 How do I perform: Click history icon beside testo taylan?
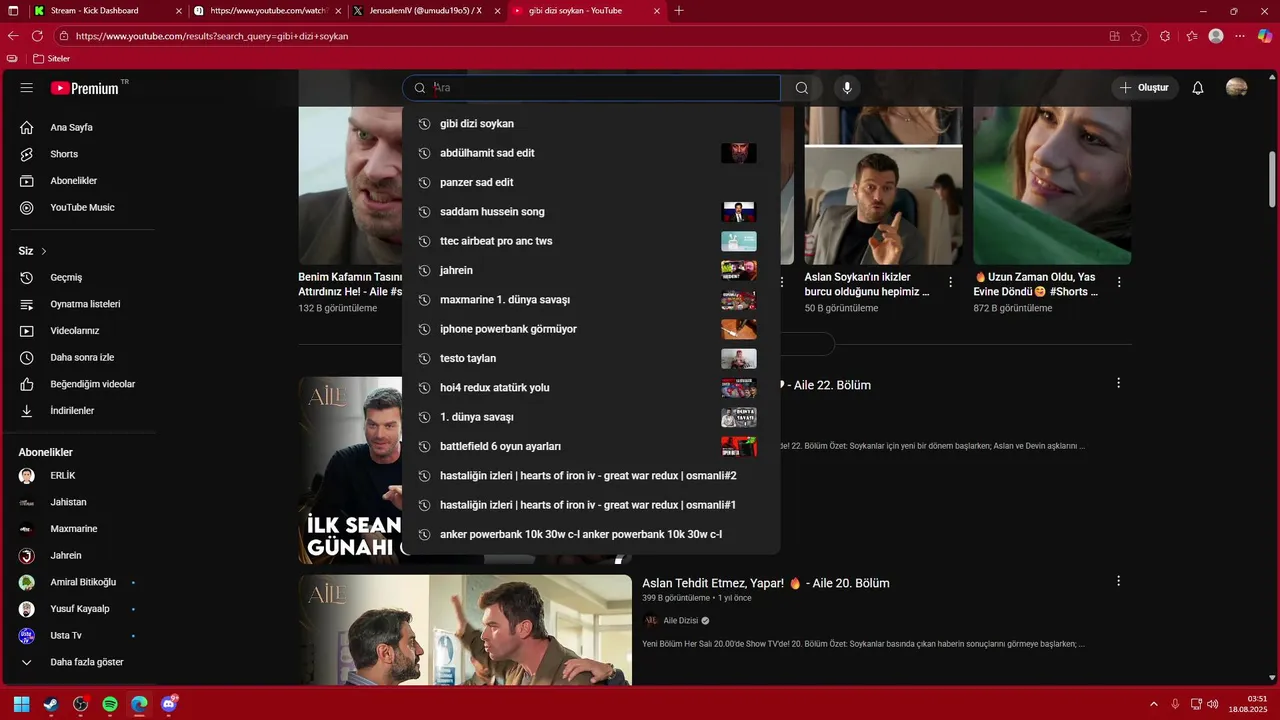pyautogui.click(x=424, y=358)
